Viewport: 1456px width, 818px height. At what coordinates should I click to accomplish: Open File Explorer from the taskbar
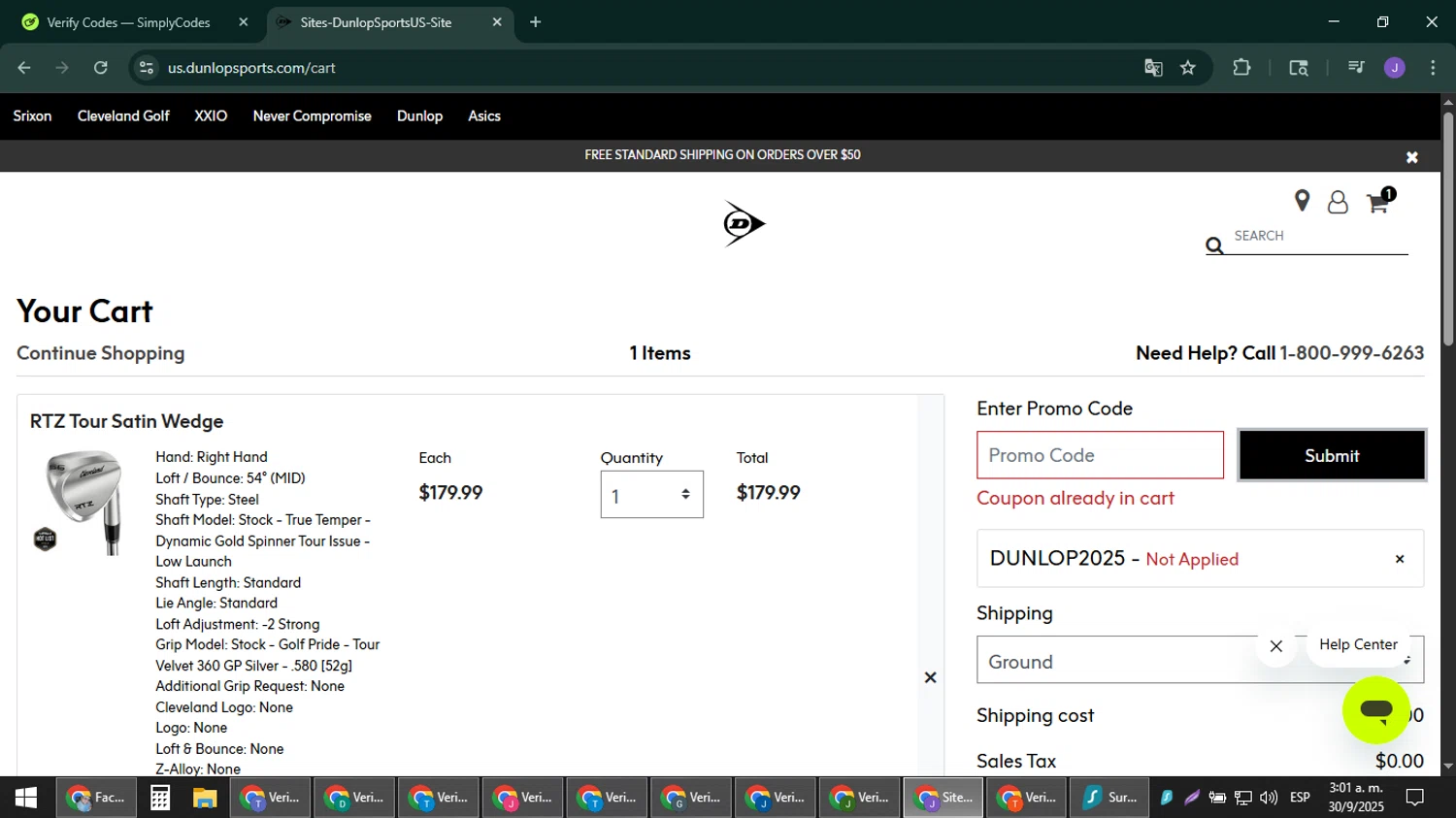pyautogui.click(x=204, y=798)
